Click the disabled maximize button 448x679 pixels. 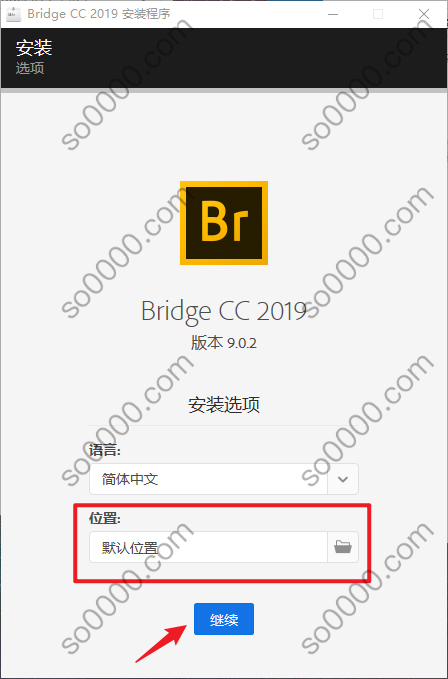(378, 14)
